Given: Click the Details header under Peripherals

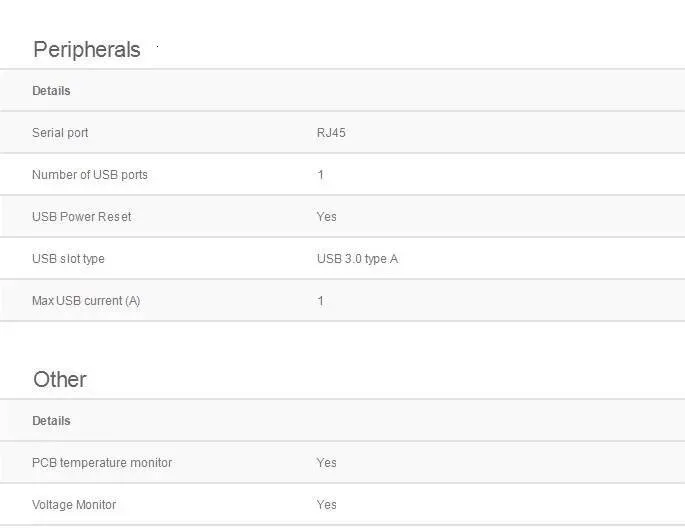Looking at the screenshot, I should [x=51, y=91].
